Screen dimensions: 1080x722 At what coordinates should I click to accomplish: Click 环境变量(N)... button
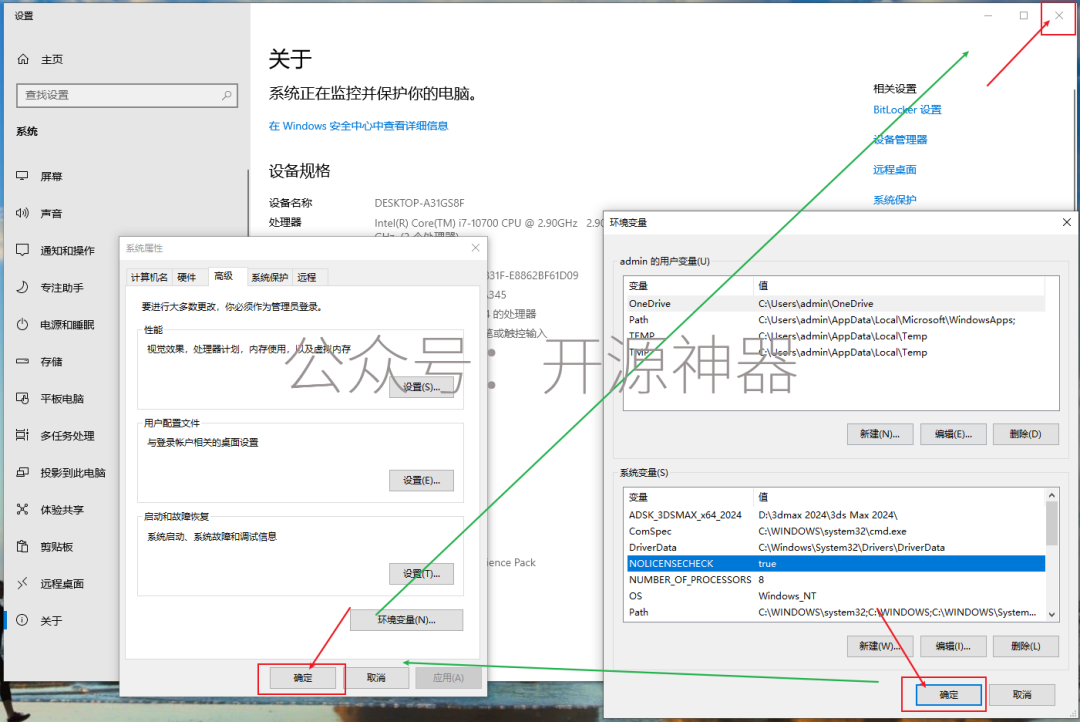406,619
